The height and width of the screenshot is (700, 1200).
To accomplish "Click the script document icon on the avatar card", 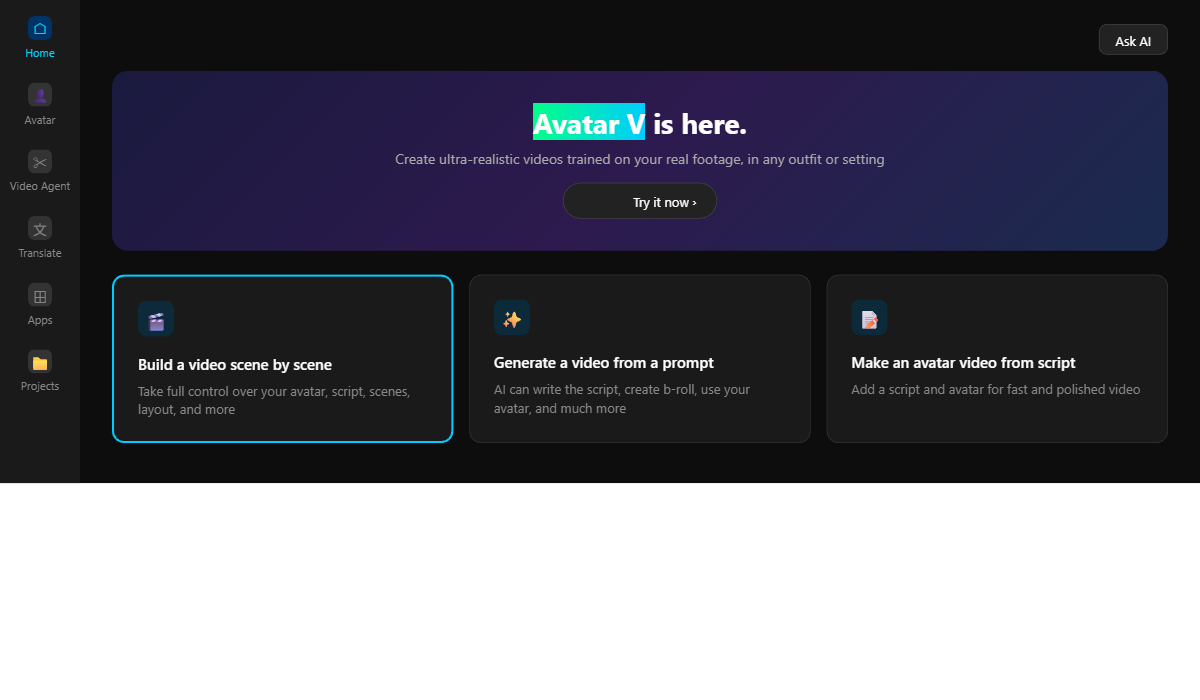I will tap(869, 318).
